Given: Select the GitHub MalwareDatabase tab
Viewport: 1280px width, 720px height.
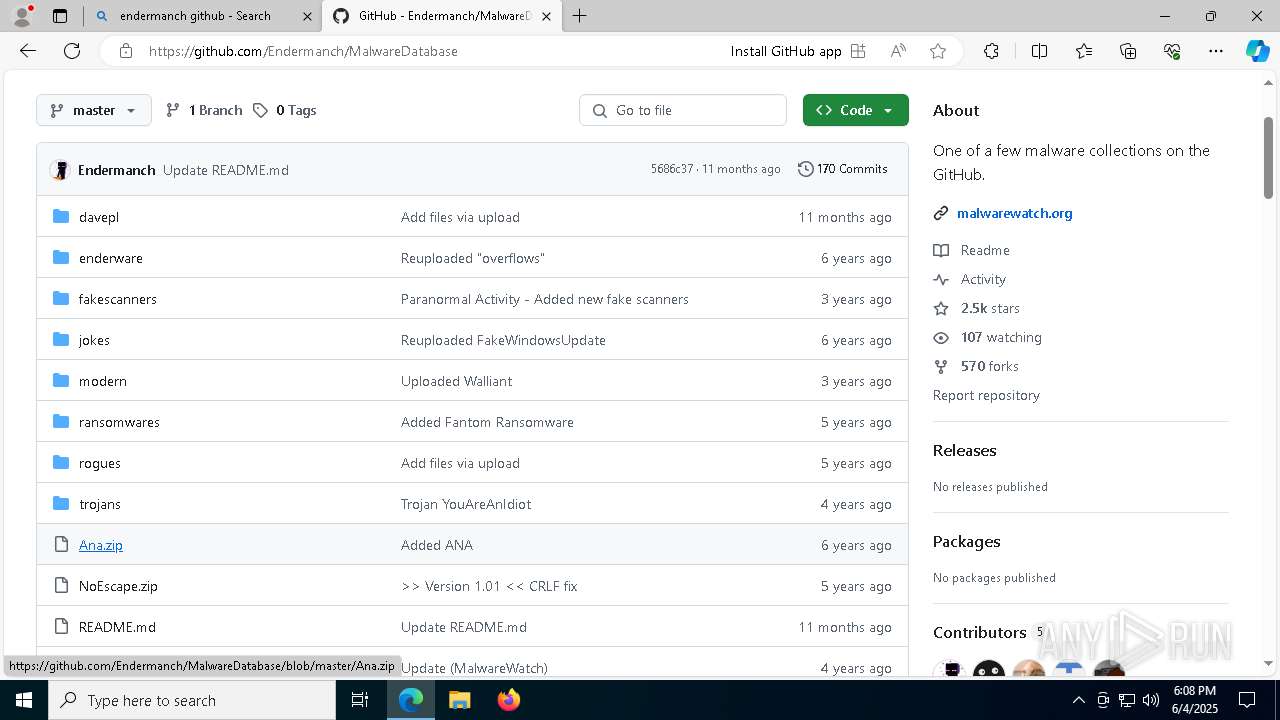Looking at the screenshot, I should coord(443,16).
